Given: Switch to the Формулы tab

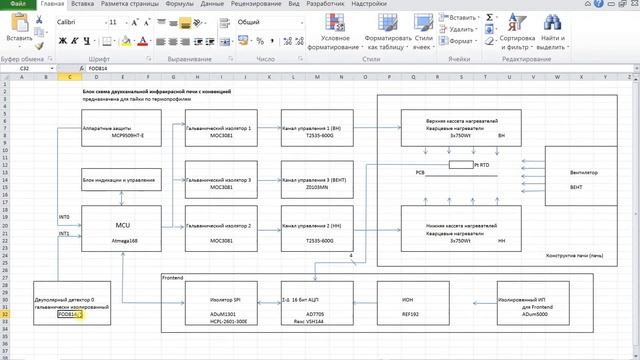Looking at the screenshot, I should pyautogui.click(x=179, y=4).
